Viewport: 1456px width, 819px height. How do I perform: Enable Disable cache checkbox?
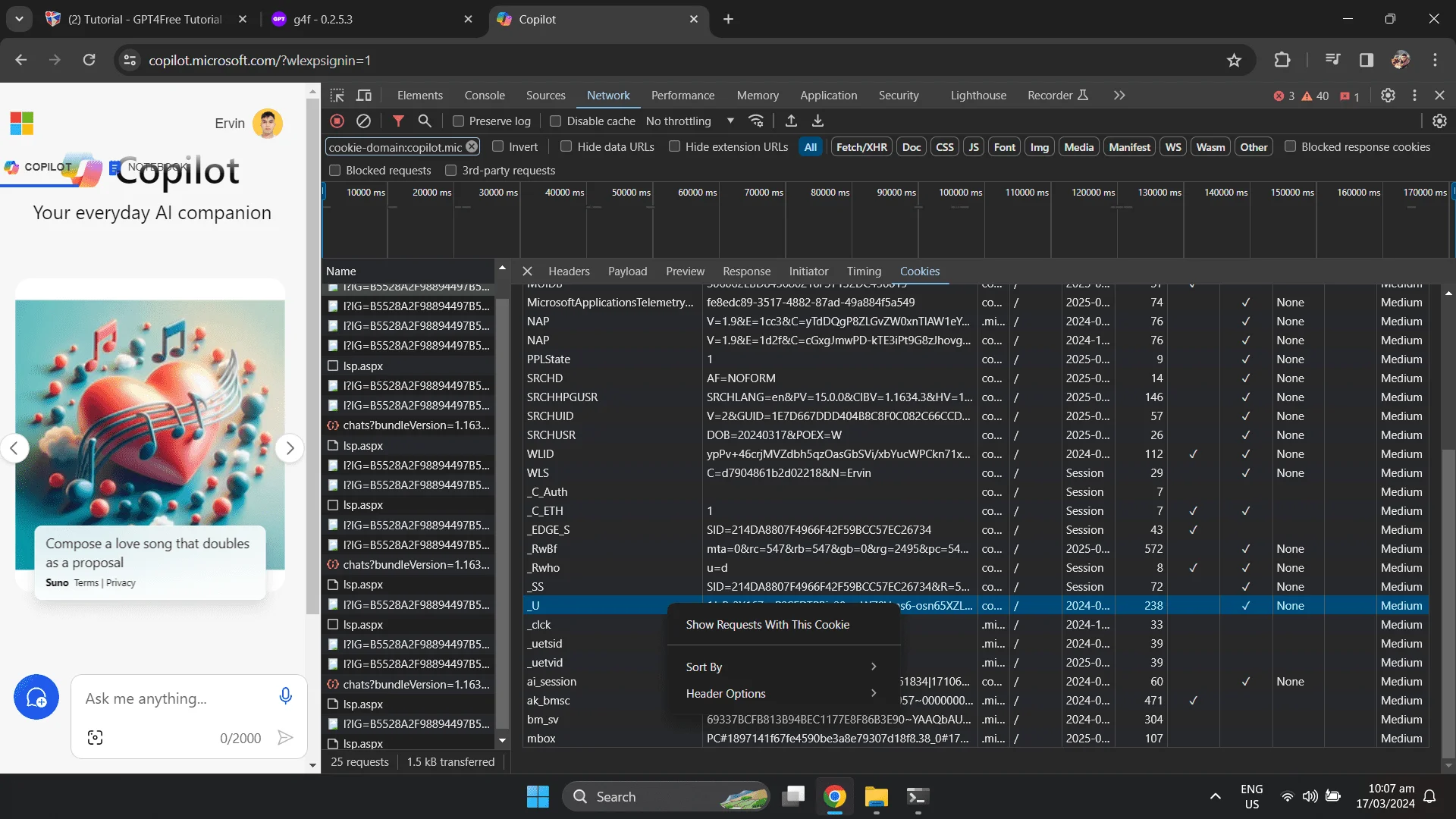(555, 121)
